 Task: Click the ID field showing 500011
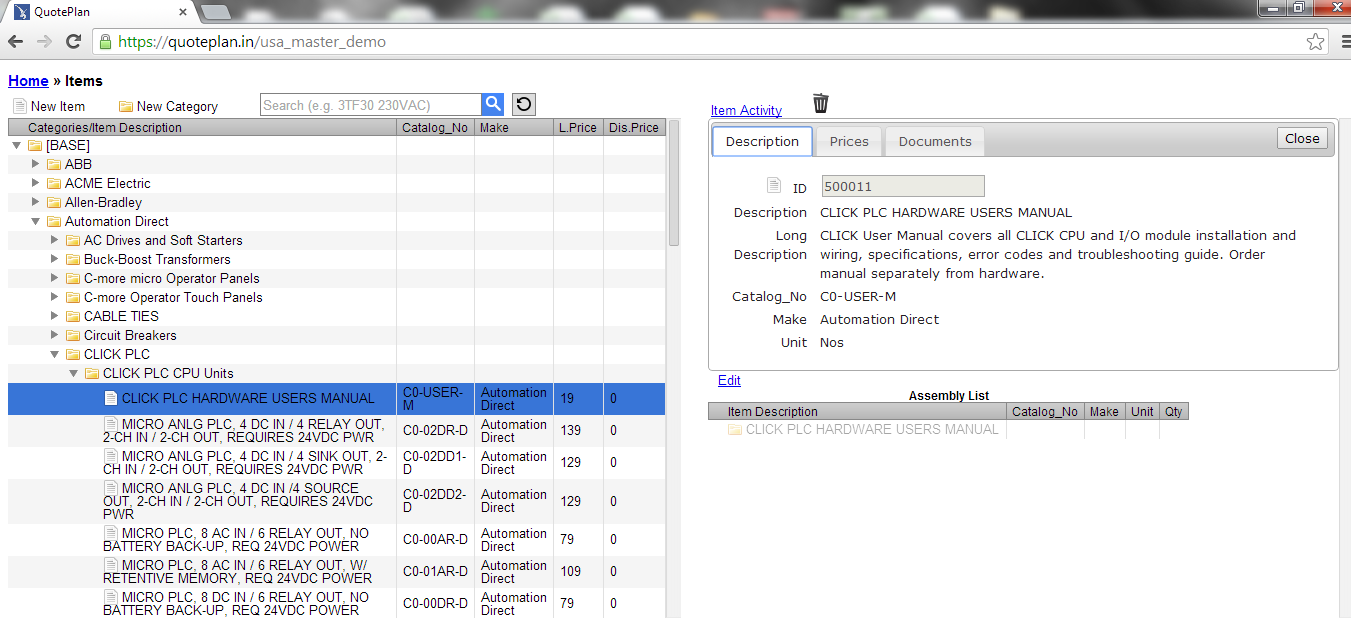pyautogui.click(x=903, y=186)
